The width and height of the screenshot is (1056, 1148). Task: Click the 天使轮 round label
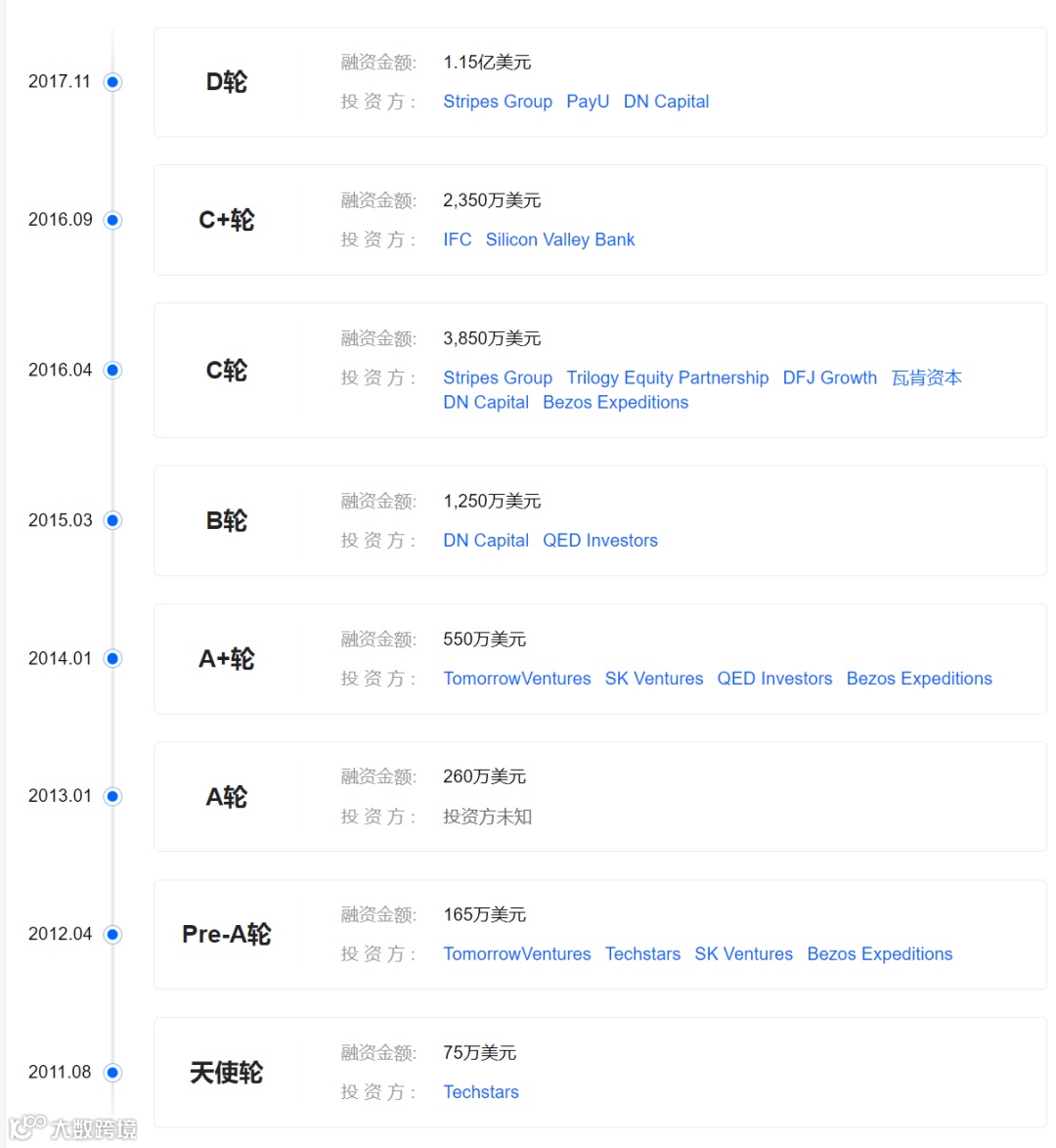(226, 1073)
